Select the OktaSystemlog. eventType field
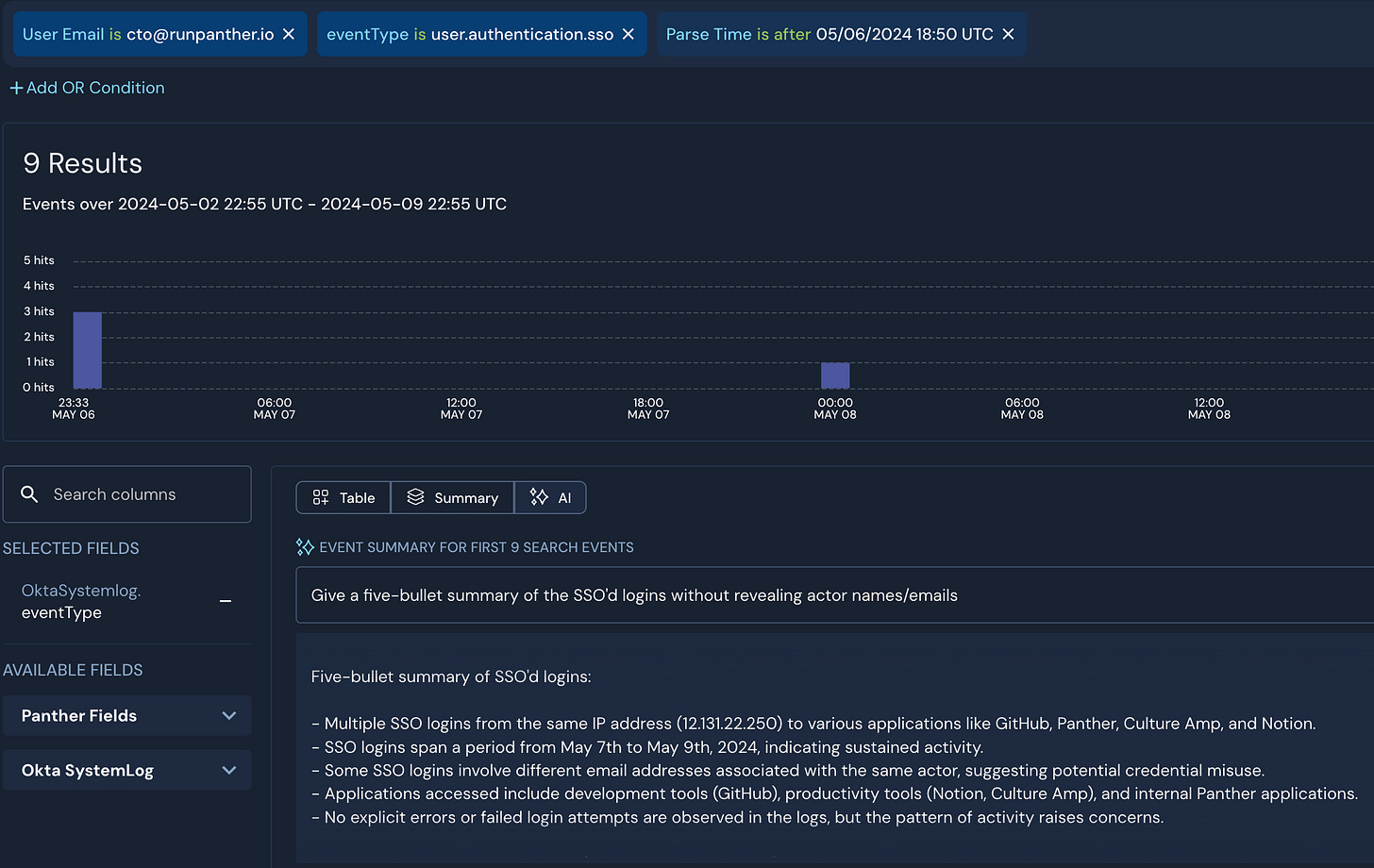 81,602
